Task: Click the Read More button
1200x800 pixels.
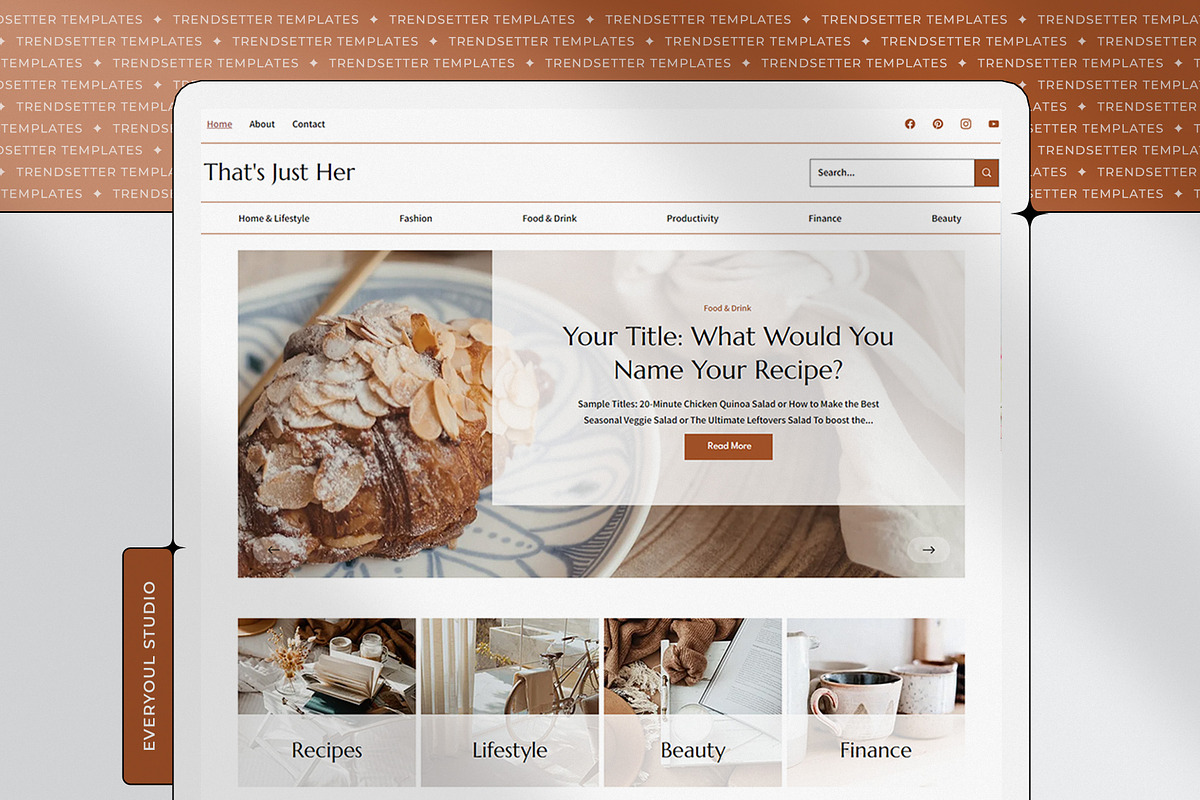Action: click(x=728, y=446)
